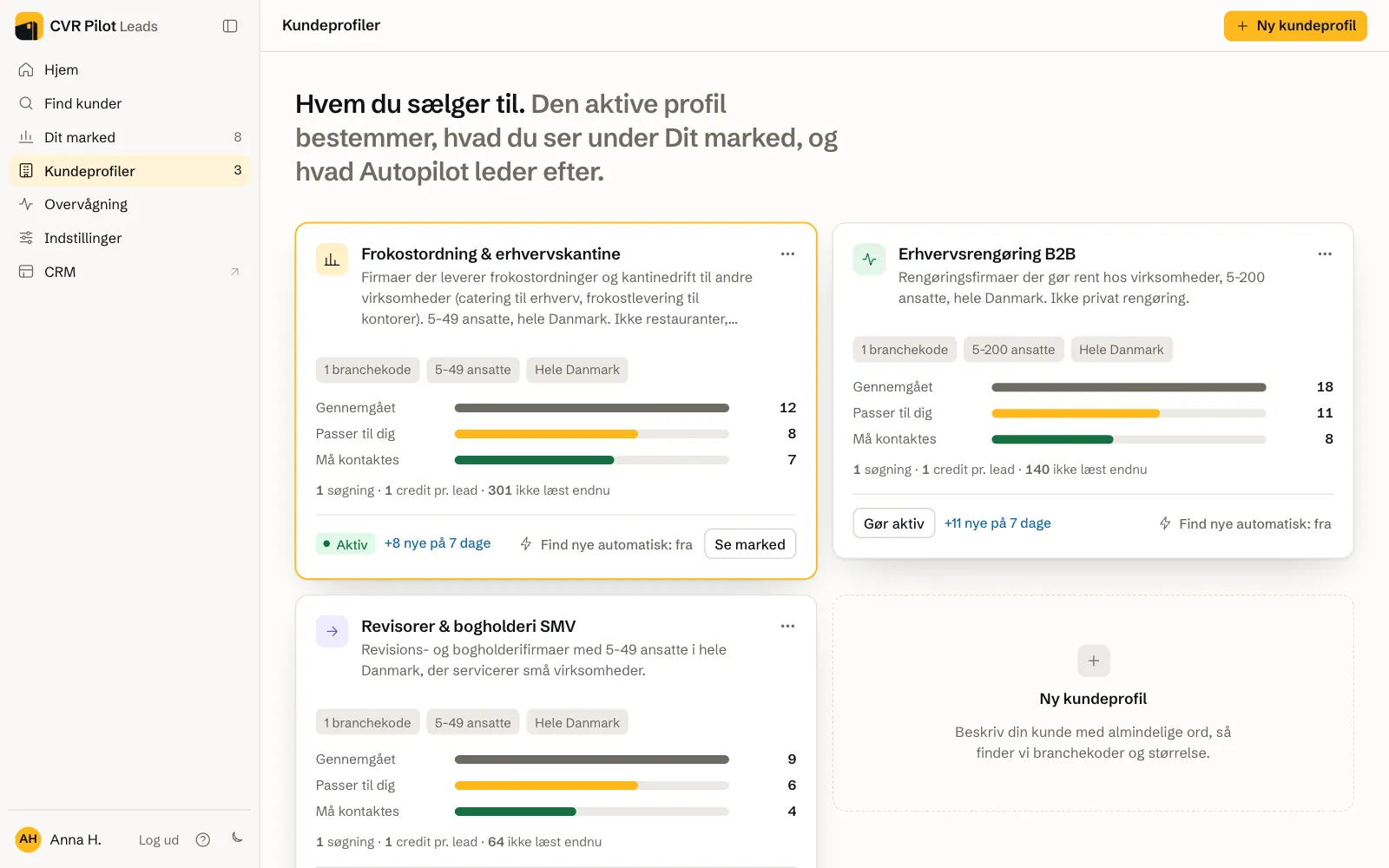Click the Ny kundeprofil card title
This screenshot has height=868, width=1389.
[x=1093, y=699]
